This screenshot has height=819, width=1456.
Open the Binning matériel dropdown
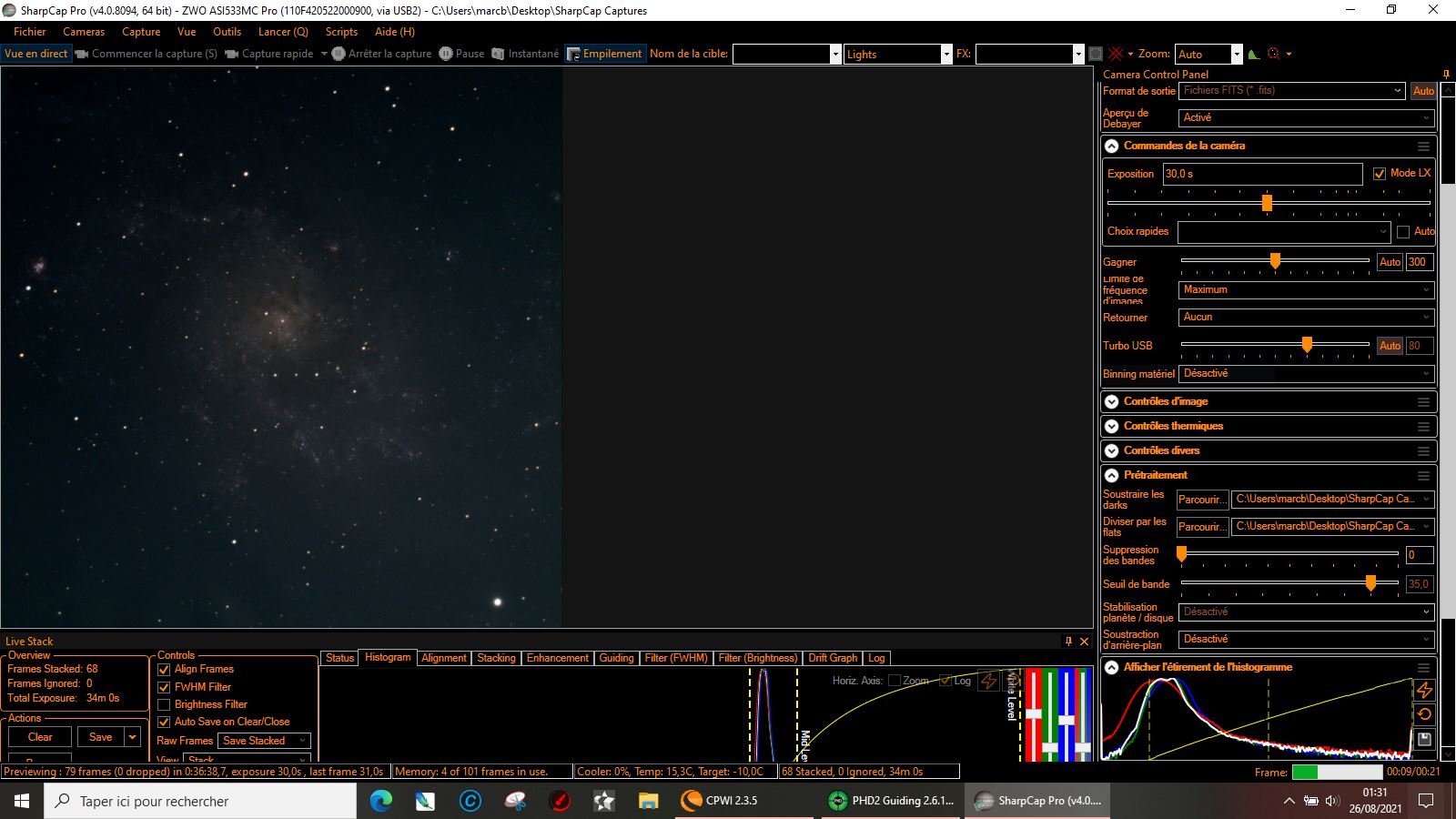pyautogui.click(x=1307, y=373)
